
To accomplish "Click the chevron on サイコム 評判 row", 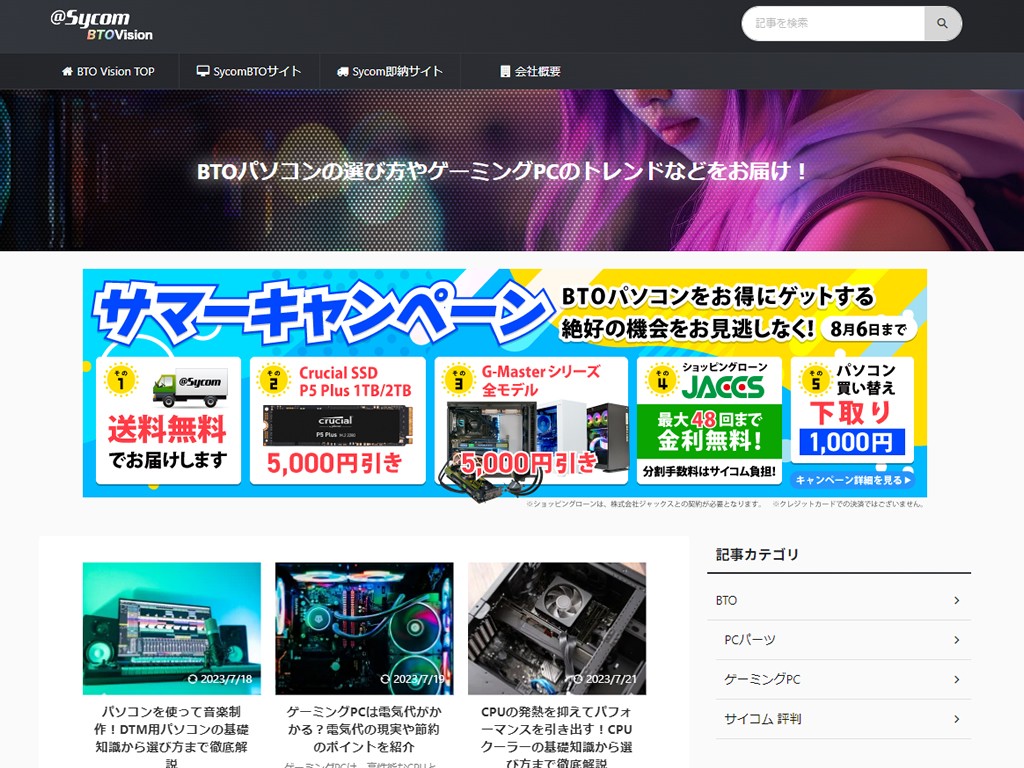I will click(x=957, y=719).
